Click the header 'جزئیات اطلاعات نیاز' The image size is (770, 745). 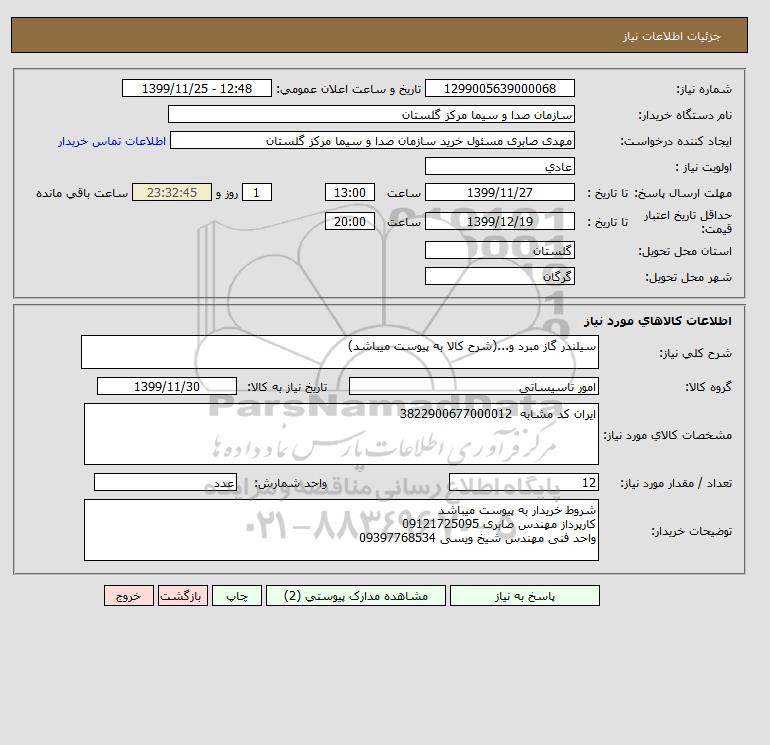[671, 36]
